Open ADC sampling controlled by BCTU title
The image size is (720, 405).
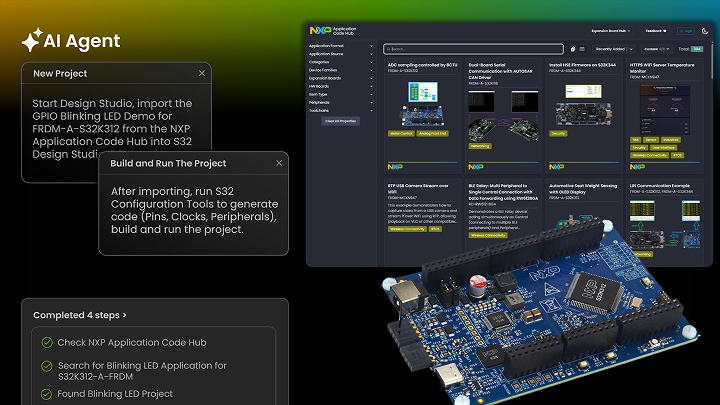(x=422, y=65)
